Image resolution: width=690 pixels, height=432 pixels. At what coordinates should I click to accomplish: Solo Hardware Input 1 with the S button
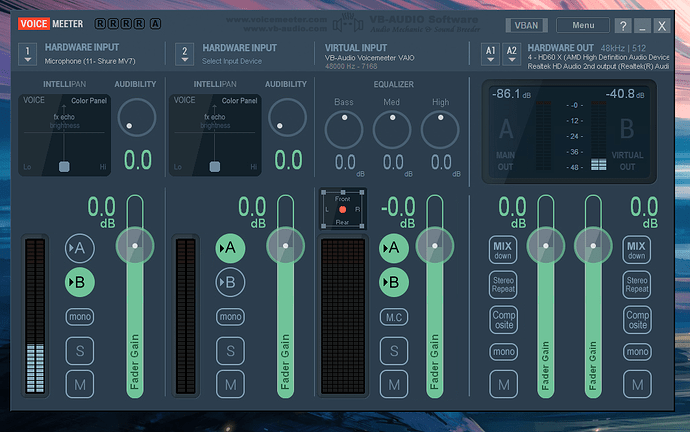coord(80,351)
